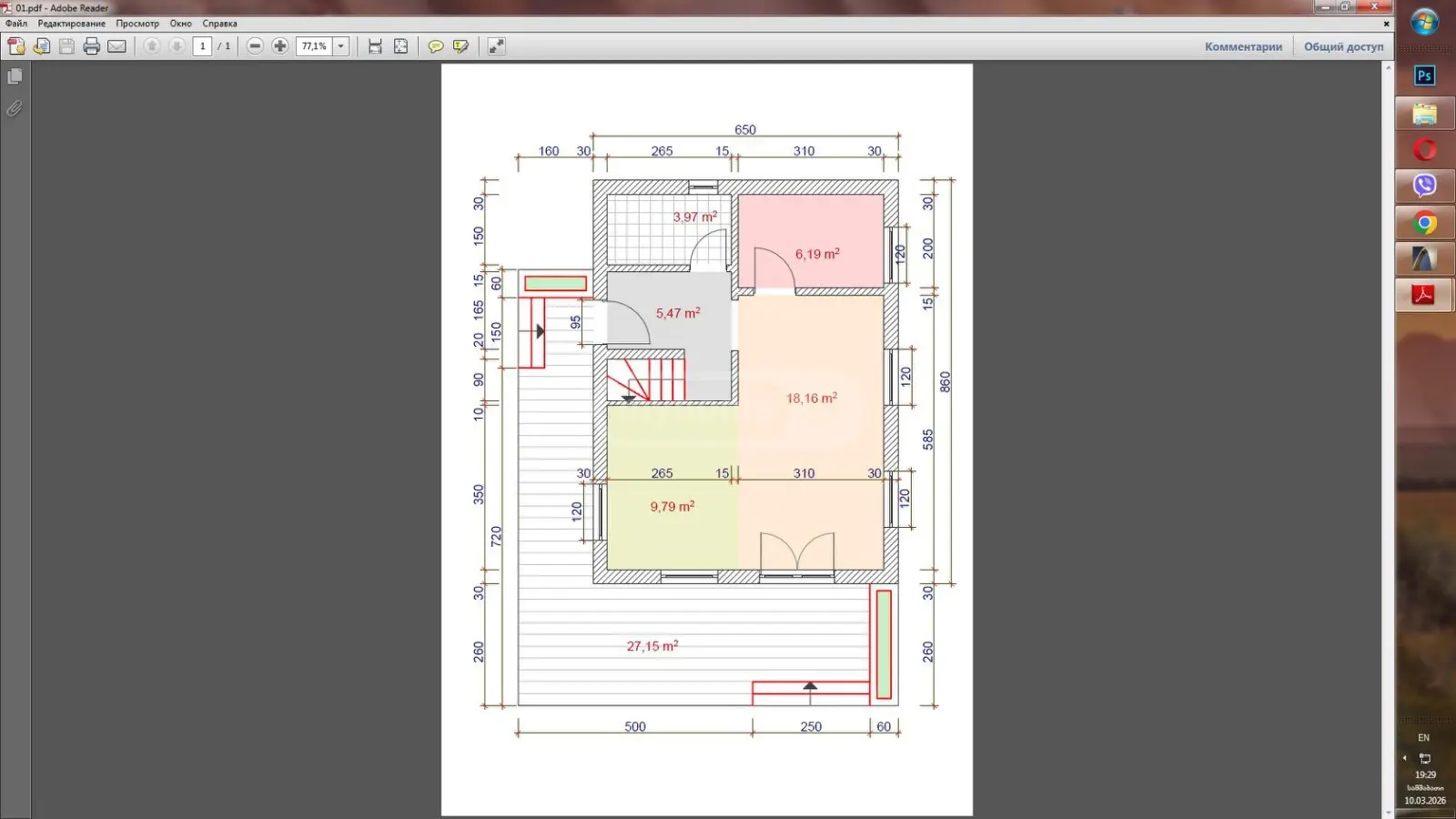Open the attachments paperclip panel icon
The height and width of the screenshot is (819, 1456).
coord(15,108)
